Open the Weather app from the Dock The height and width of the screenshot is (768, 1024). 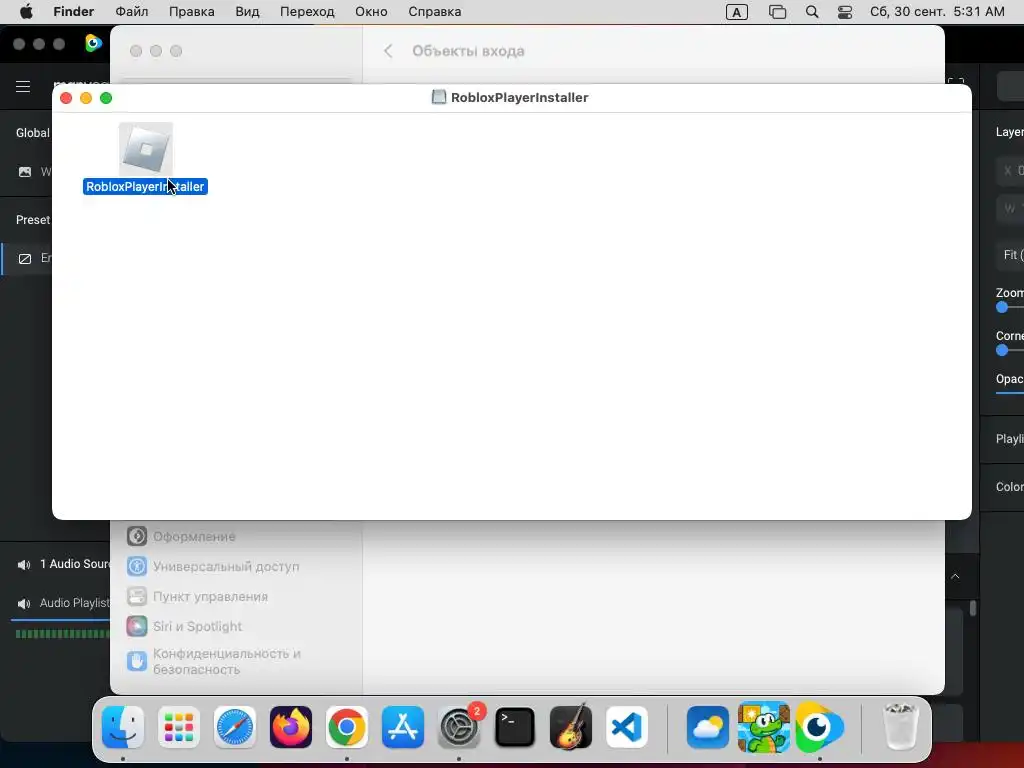708,727
